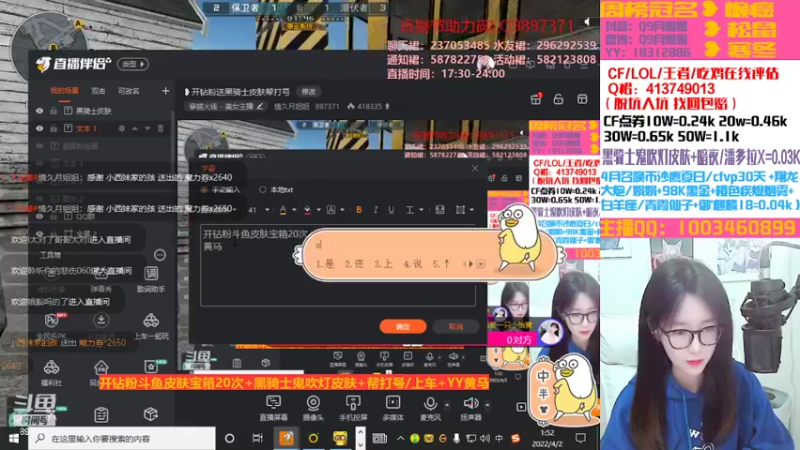Go to next IME candidate page arrow

coord(471,264)
